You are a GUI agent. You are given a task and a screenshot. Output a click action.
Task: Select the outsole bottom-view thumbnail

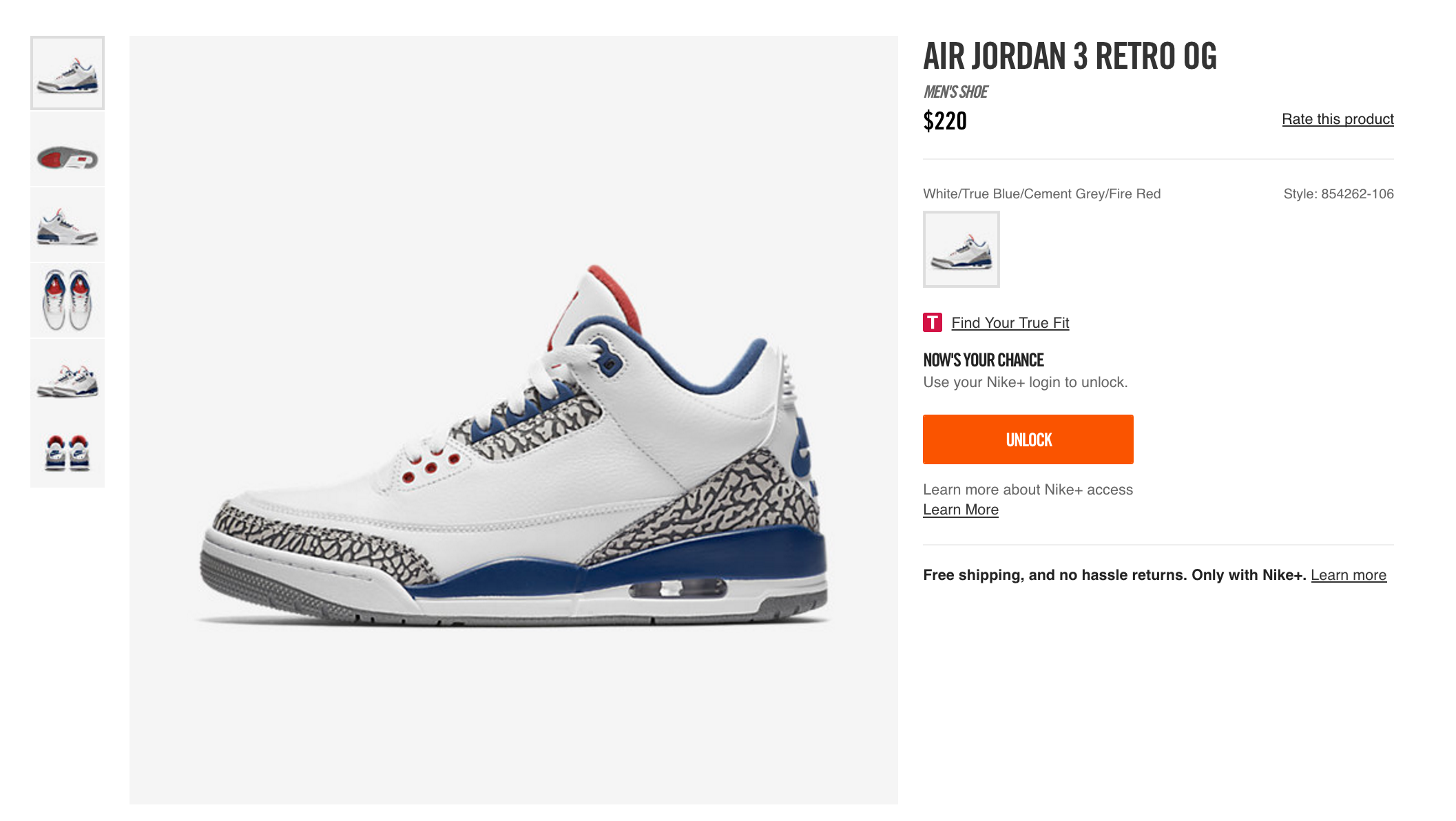pos(67,149)
